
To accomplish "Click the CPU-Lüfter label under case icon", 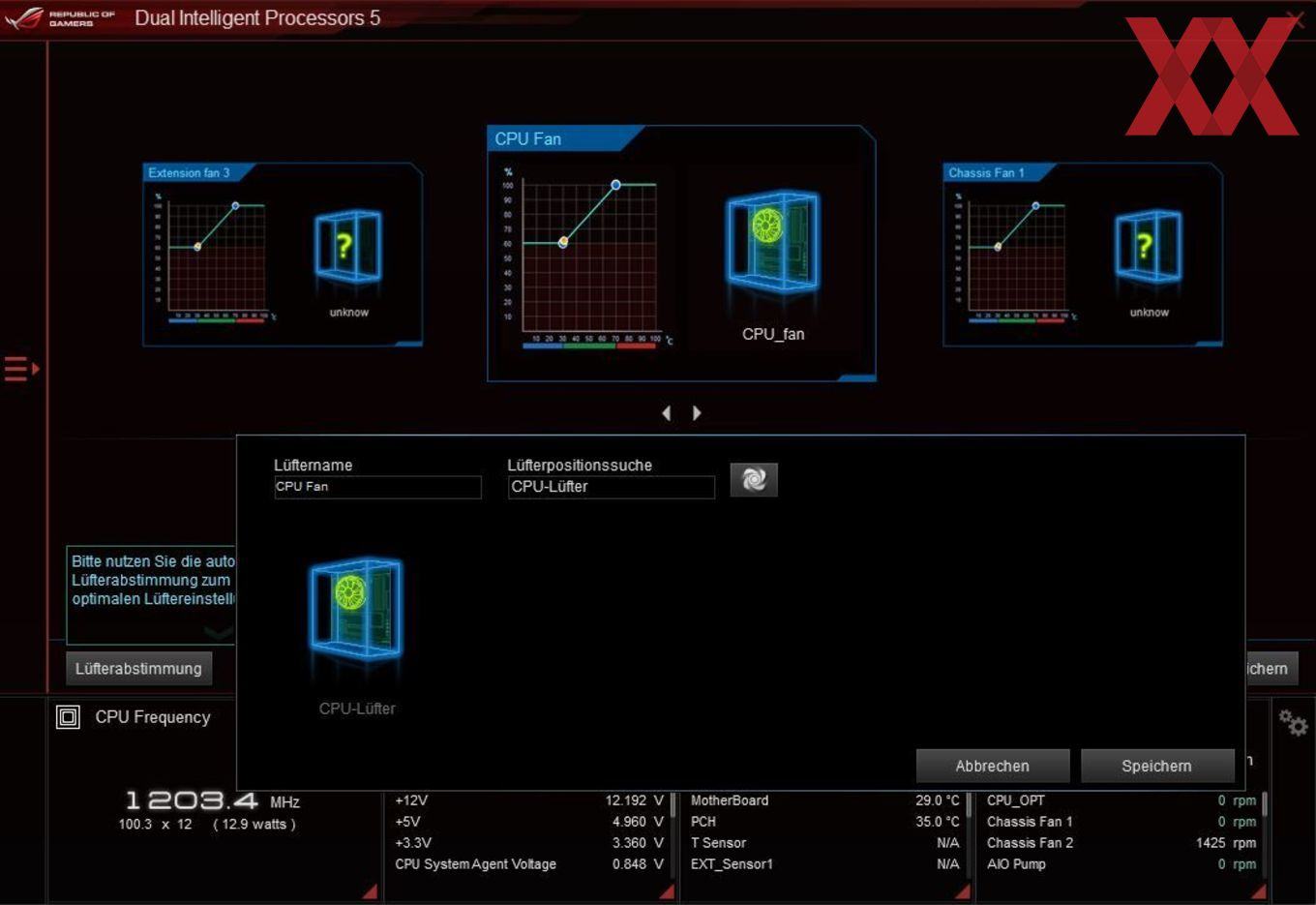I will 357,709.
